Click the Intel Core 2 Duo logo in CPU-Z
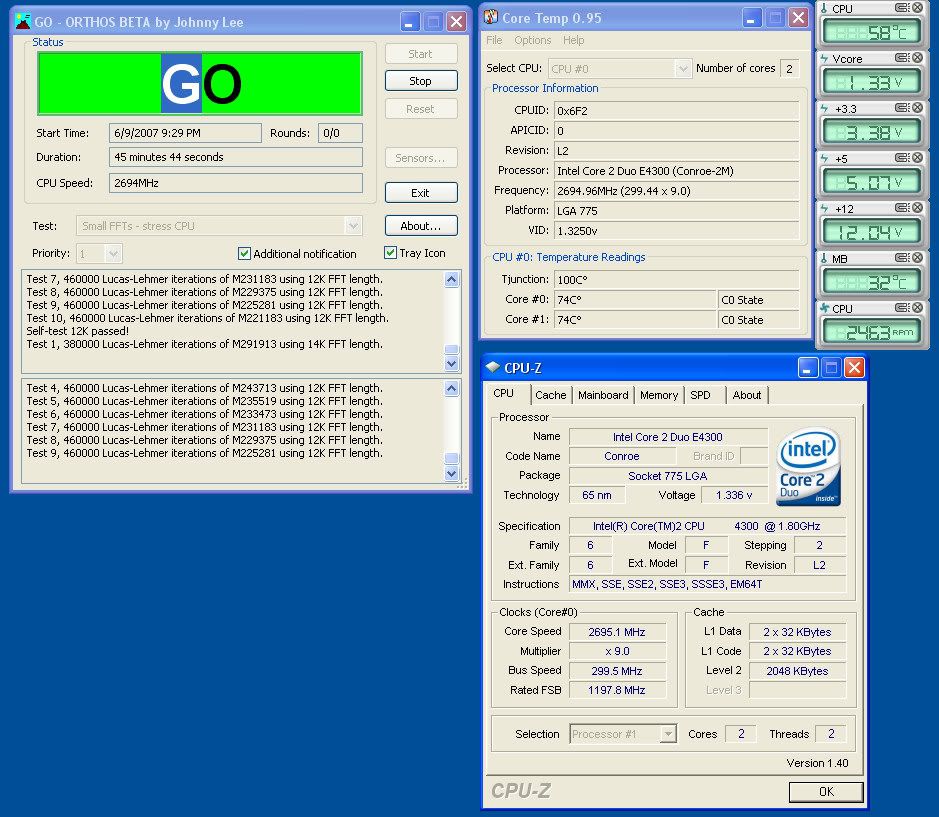 (808, 467)
